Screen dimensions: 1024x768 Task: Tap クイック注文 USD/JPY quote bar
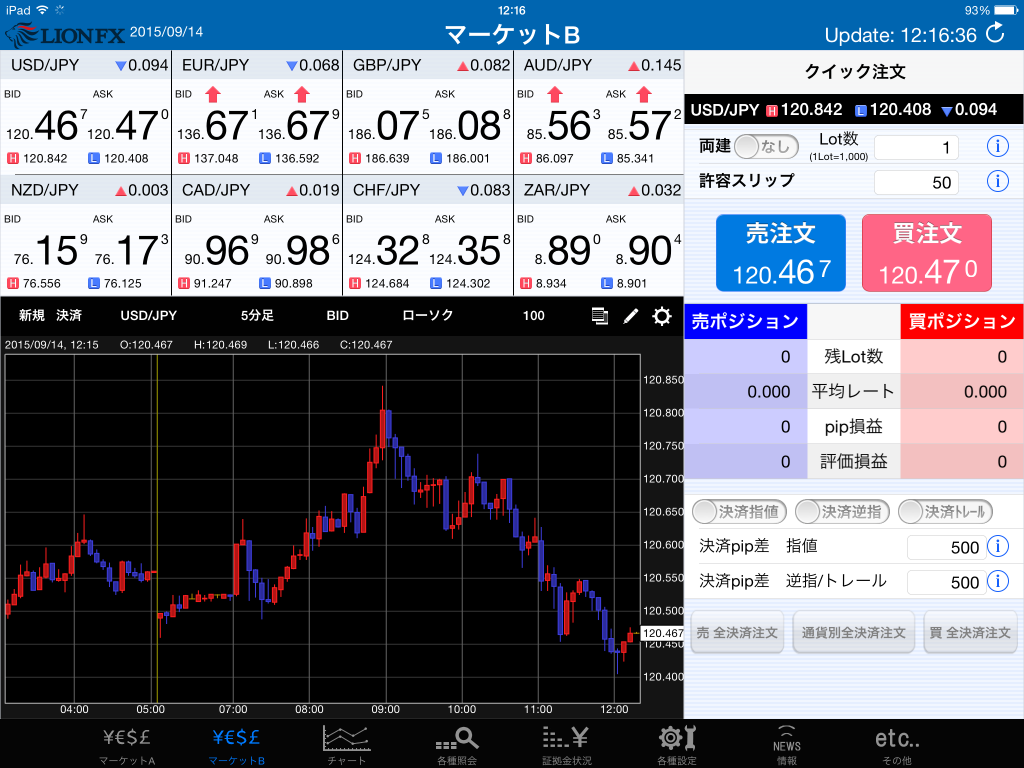point(854,109)
